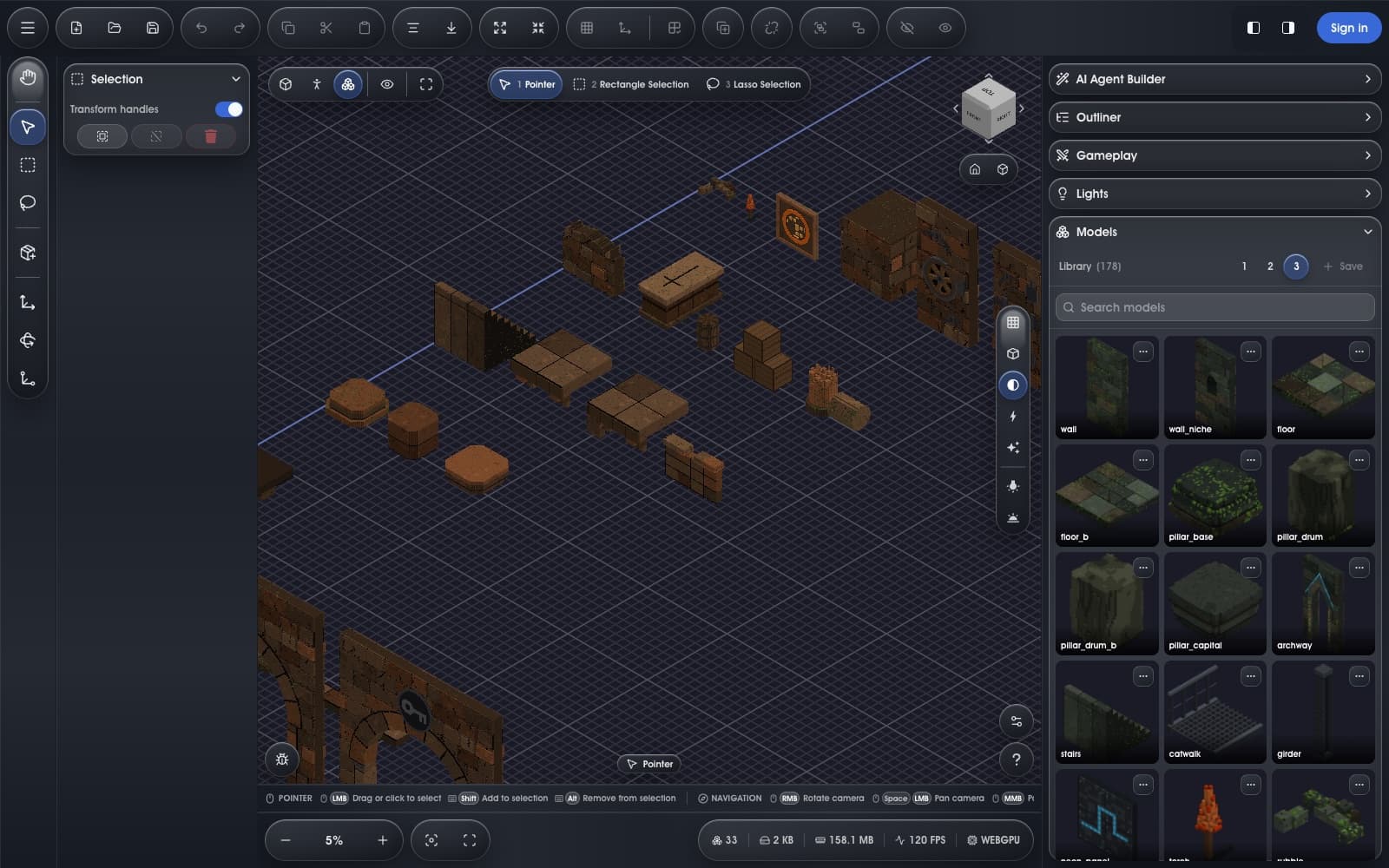The width and height of the screenshot is (1389, 868).
Task: Expand the Lights panel
Action: (1215, 194)
